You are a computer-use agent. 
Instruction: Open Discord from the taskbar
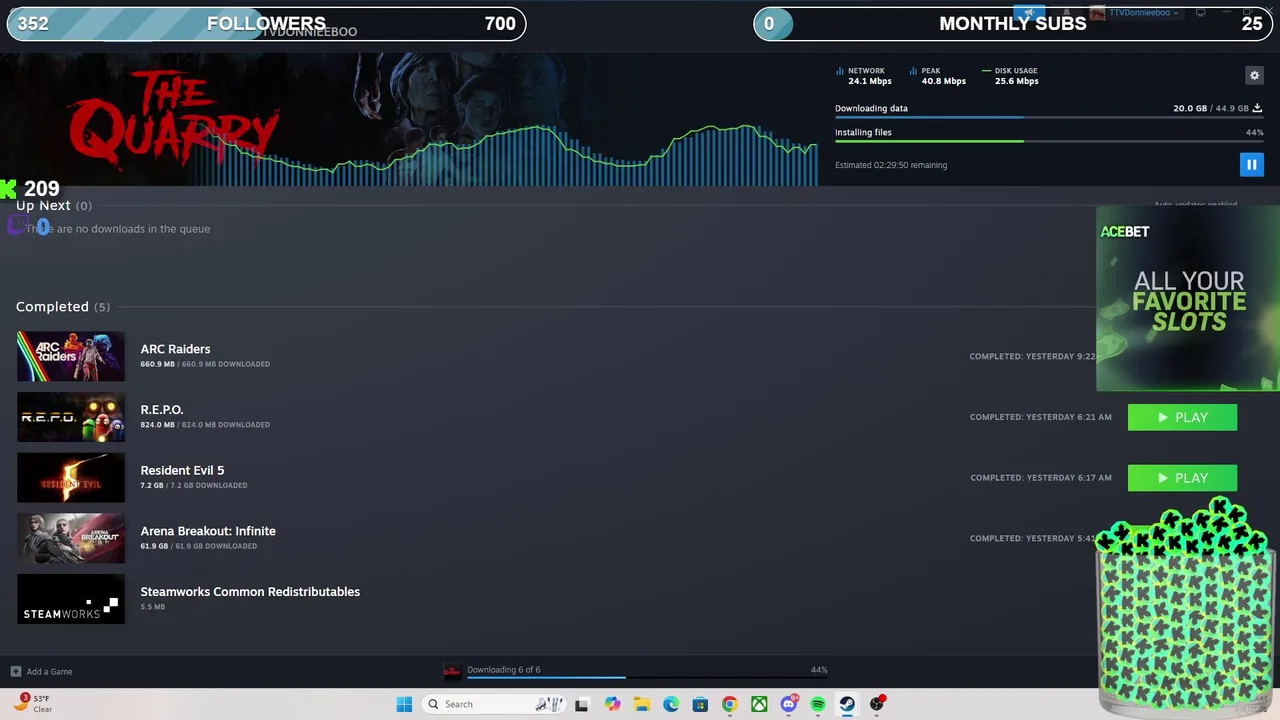click(x=789, y=704)
